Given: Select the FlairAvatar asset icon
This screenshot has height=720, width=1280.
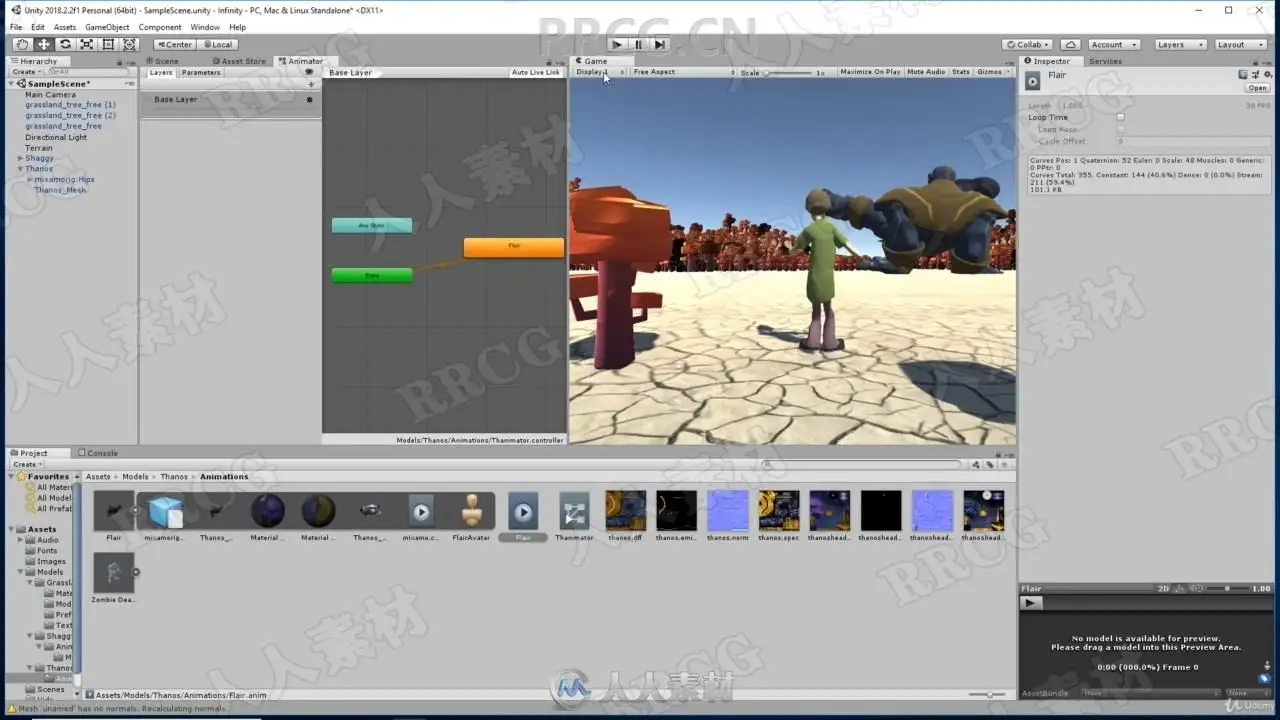Looking at the screenshot, I should coord(472,511).
